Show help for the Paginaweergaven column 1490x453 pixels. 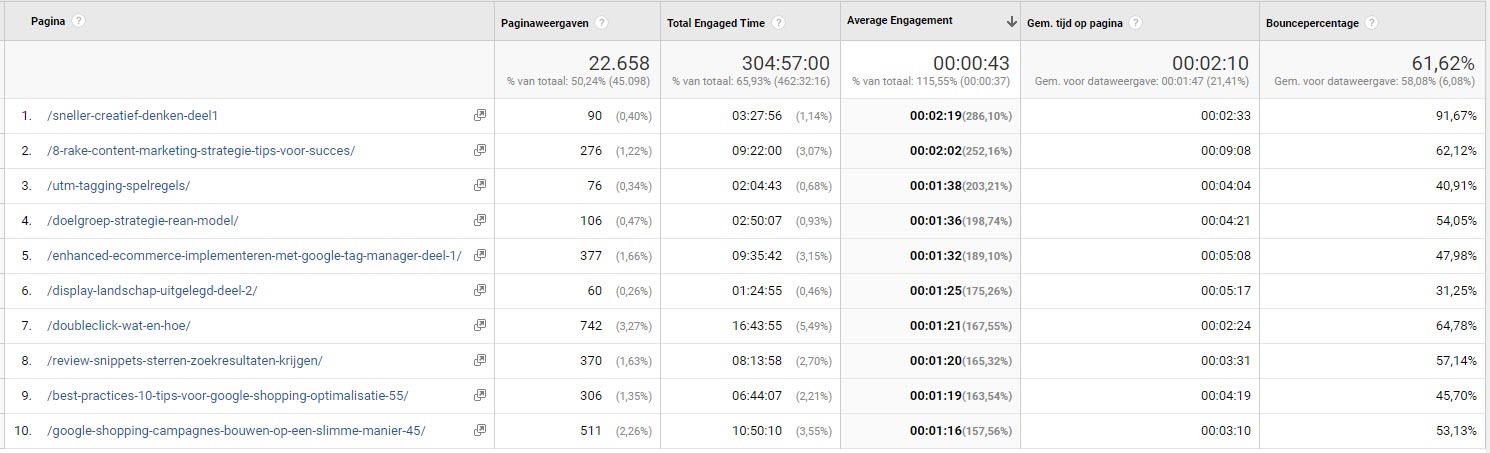tap(602, 23)
